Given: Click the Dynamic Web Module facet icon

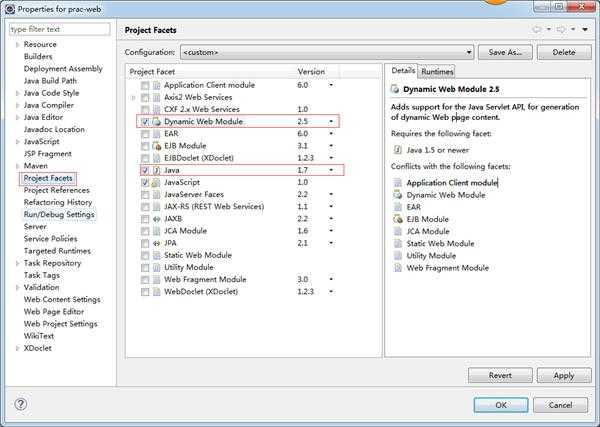Looking at the screenshot, I should pyautogui.click(x=157, y=122).
